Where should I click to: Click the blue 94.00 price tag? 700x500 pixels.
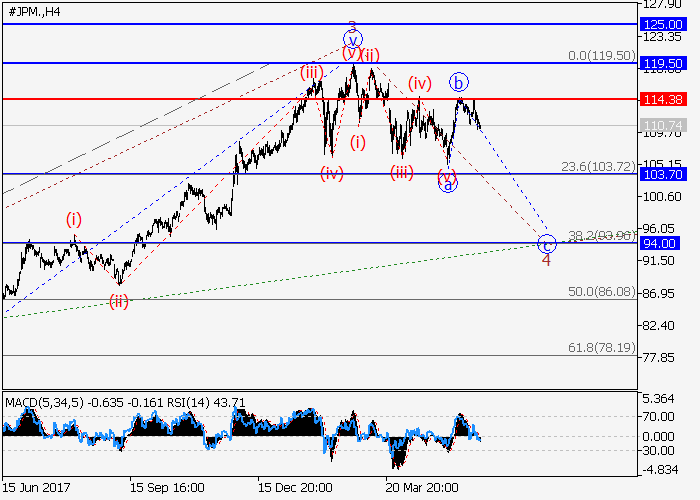(x=662, y=243)
